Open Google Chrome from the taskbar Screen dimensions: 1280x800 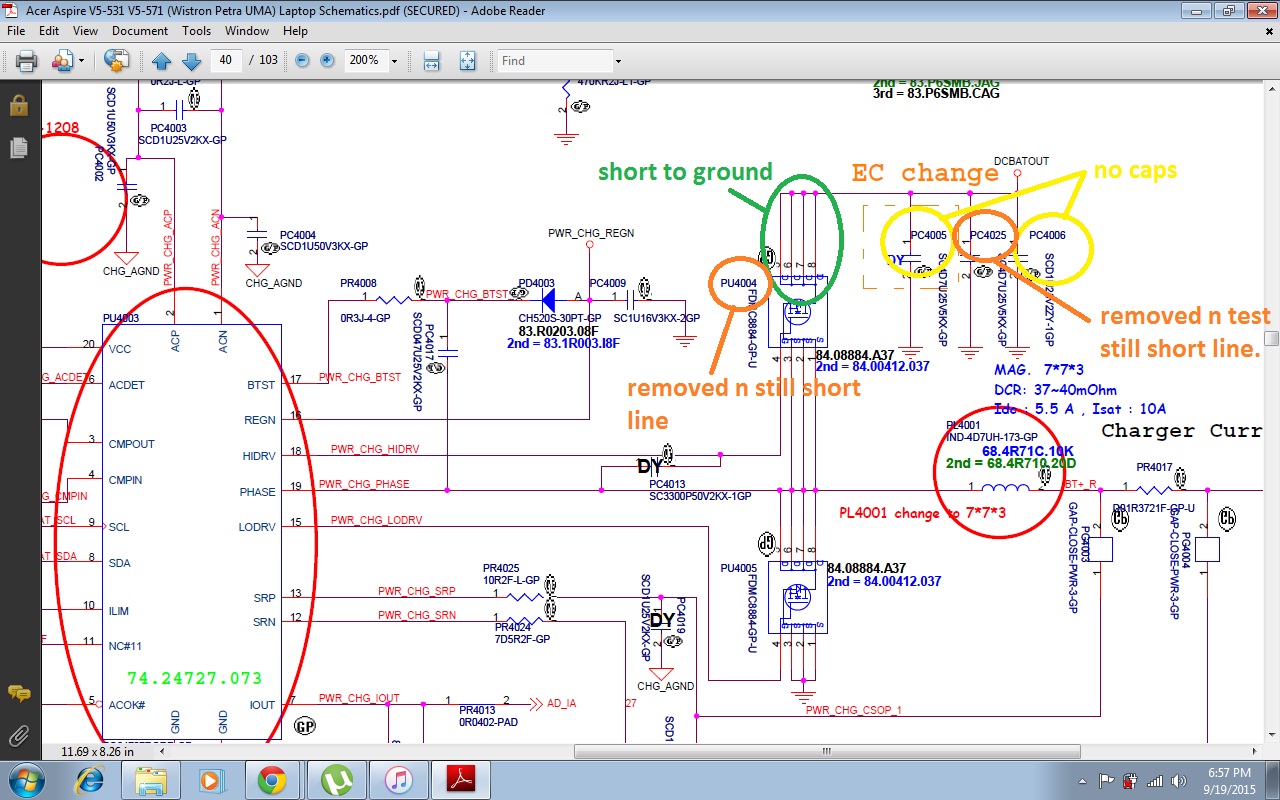pyautogui.click(x=272, y=779)
